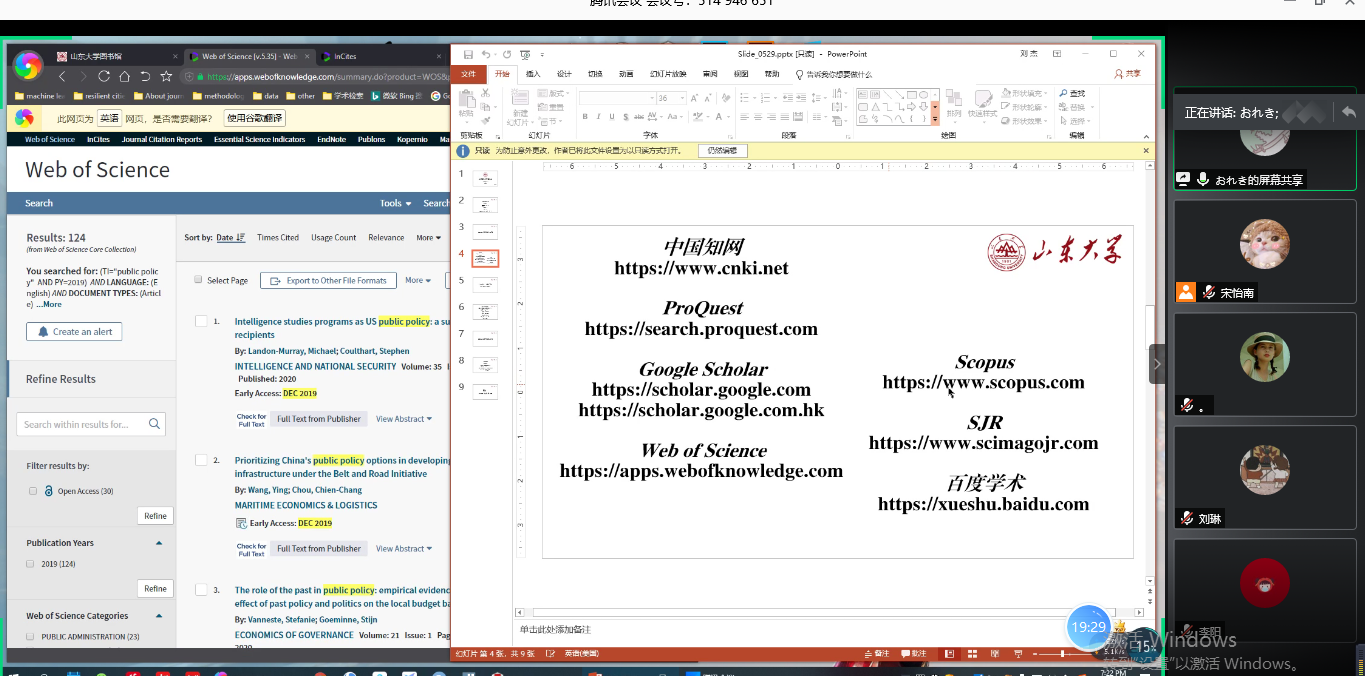Click Times Cited sort option
Viewport: 1365px width, 676px height.
coord(278,238)
